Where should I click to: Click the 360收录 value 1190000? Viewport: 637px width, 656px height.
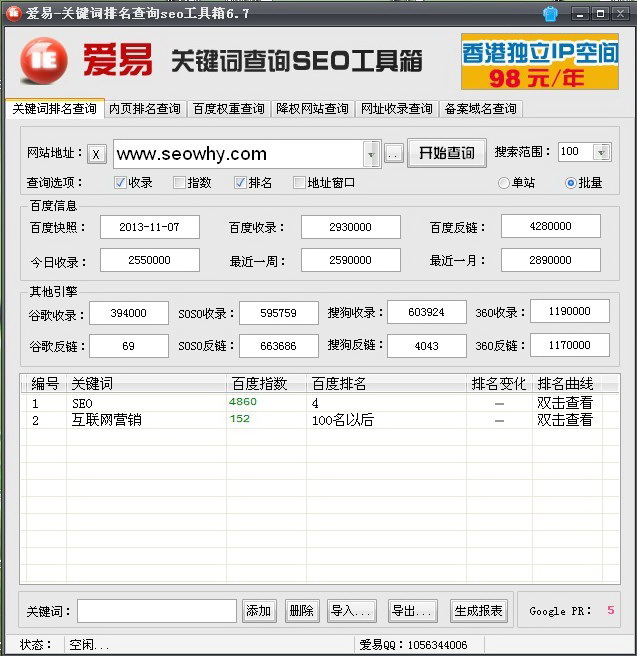tap(570, 311)
